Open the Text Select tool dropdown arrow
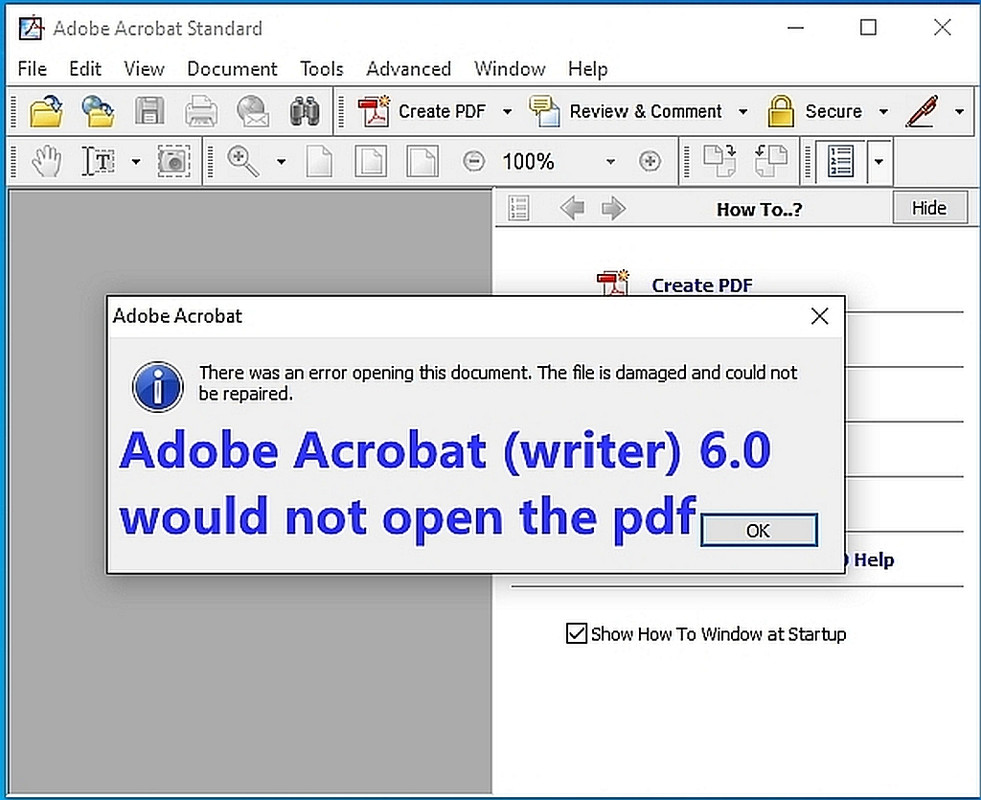Viewport: 981px width, 800px height. click(136, 161)
